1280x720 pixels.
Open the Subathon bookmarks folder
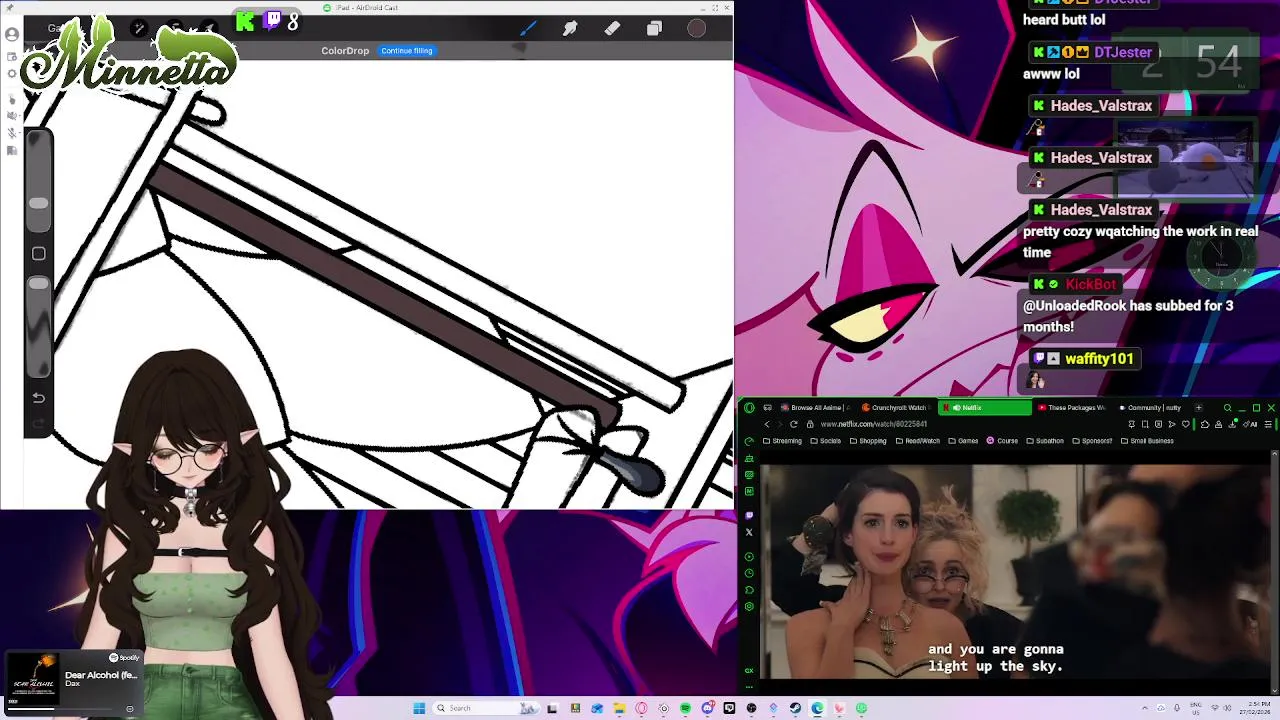(1045, 441)
